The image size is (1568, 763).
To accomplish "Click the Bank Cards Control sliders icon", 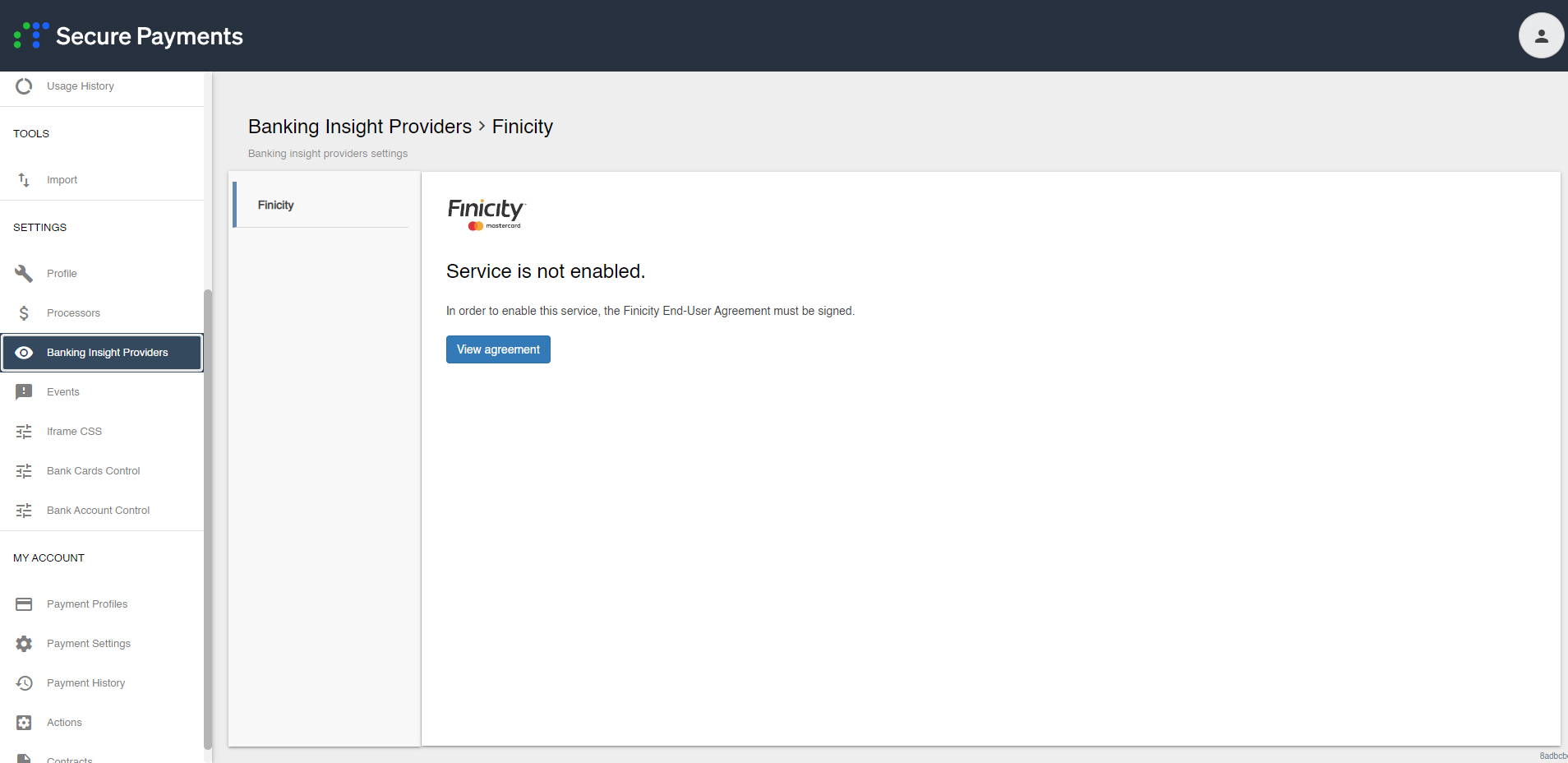I will [24, 471].
